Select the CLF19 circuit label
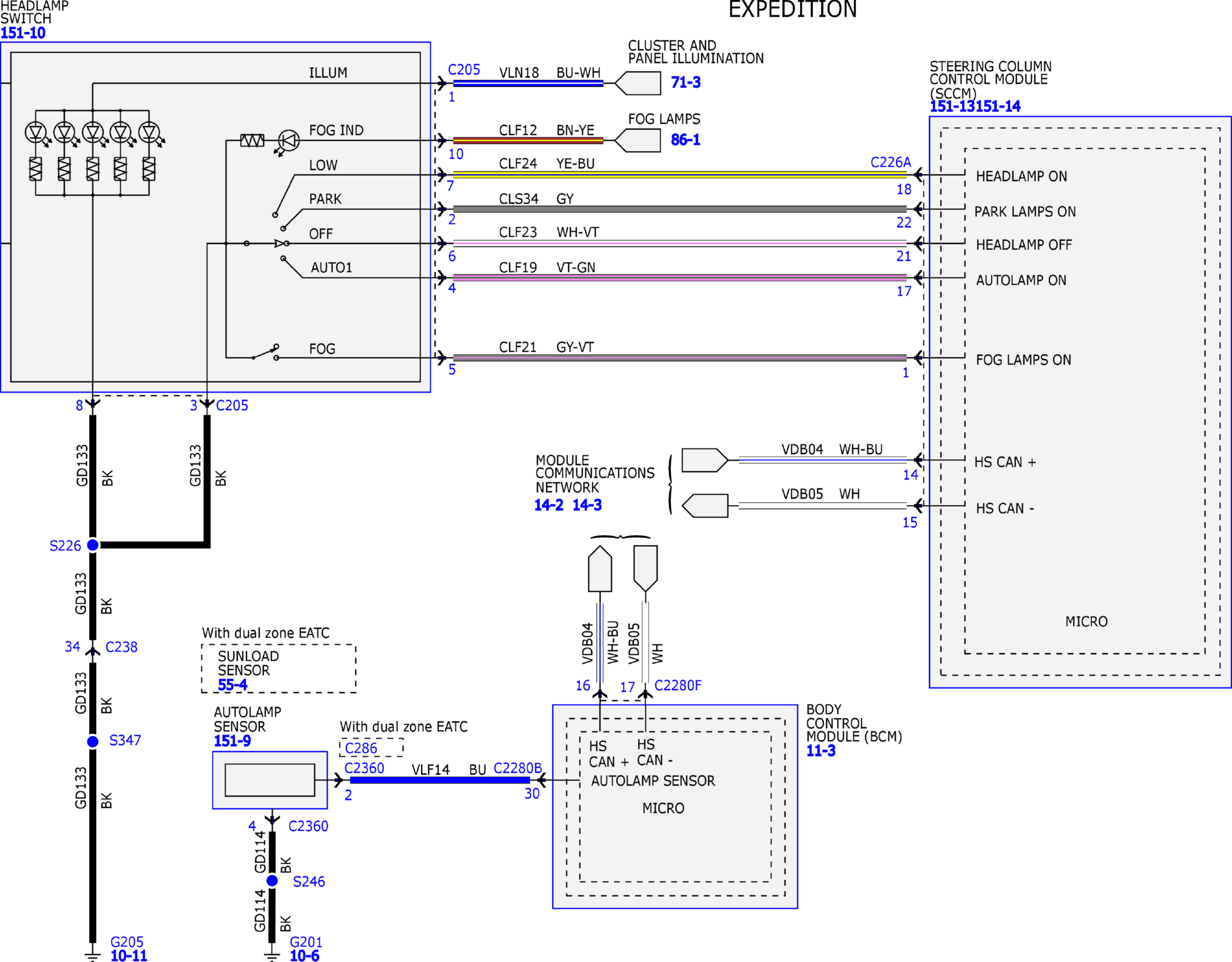The image size is (1232, 962). click(x=518, y=267)
